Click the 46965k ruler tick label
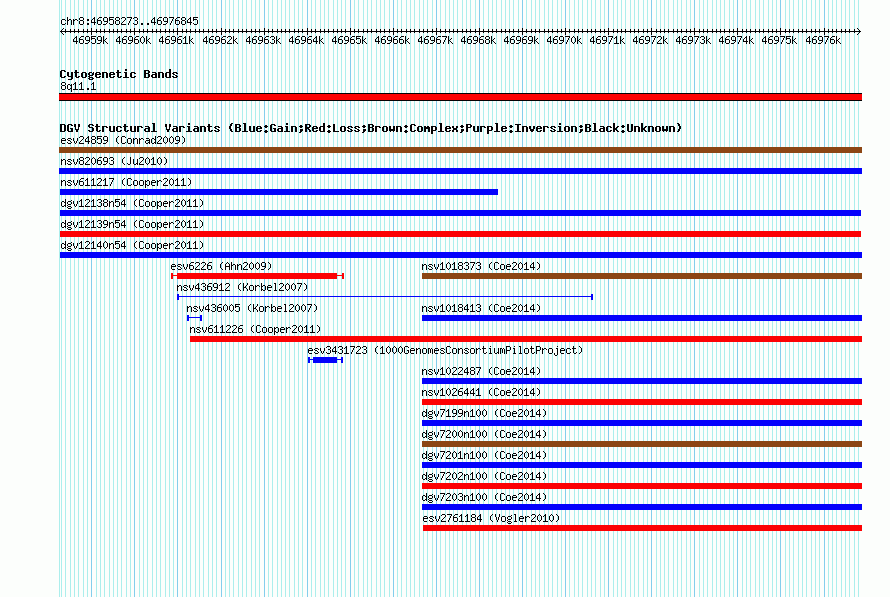The image size is (890, 597). click(x=349, y=40)
